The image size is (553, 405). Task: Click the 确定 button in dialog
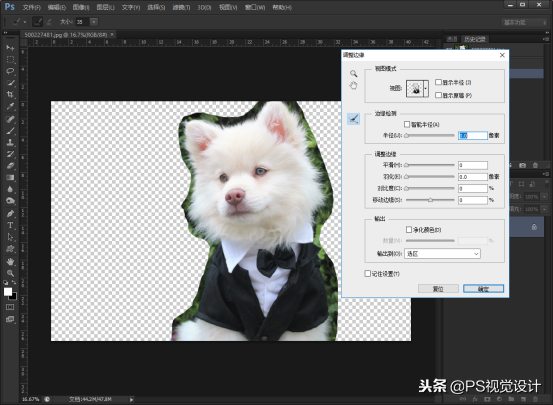pyautogui.click(x=483, y=289)
